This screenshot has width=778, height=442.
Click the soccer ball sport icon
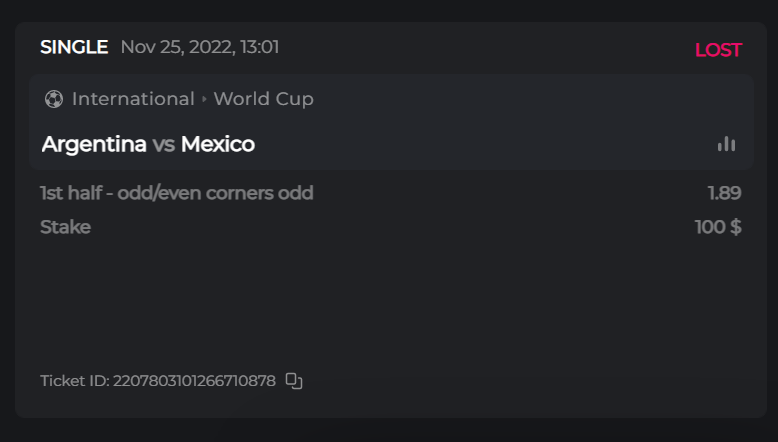pos(53,99)
